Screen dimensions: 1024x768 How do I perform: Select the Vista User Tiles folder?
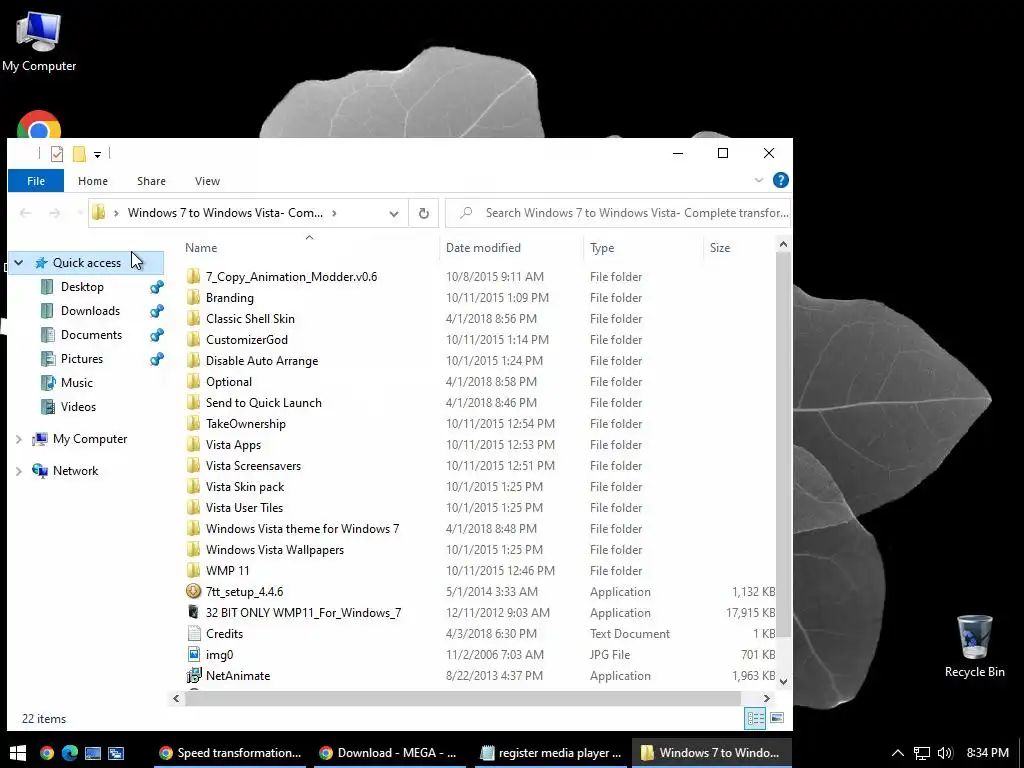tap(244, 507)
